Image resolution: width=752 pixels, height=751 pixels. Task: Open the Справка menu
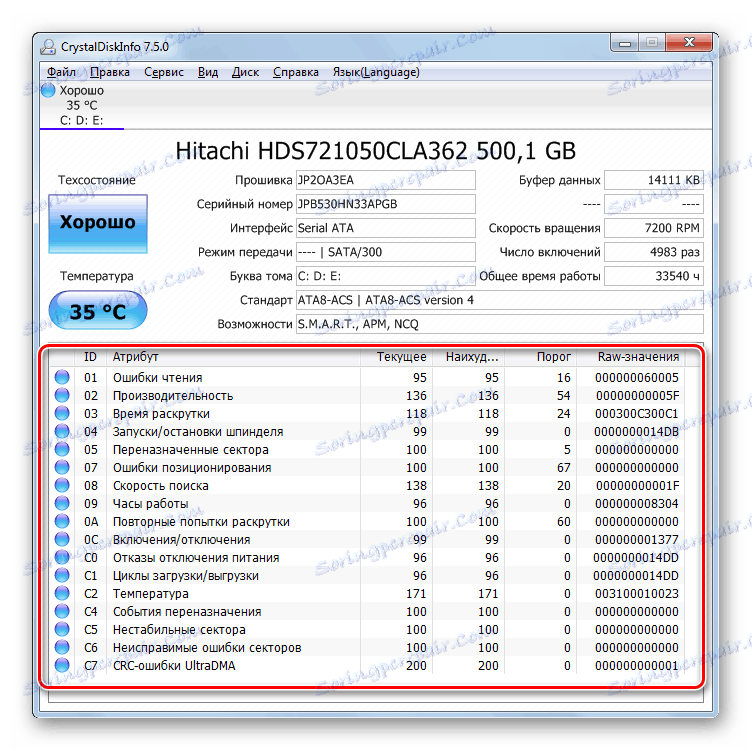(x=296, y=72)
